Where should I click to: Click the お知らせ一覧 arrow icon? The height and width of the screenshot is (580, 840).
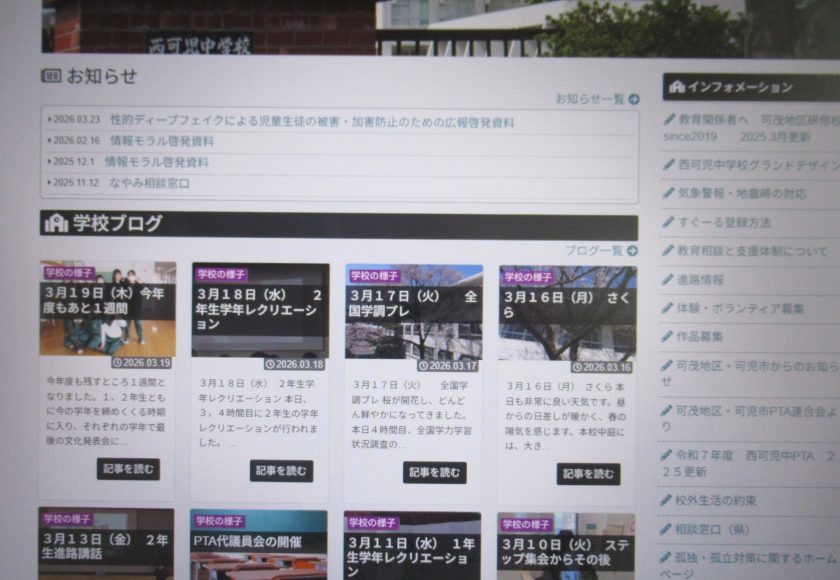coord(632,99)
